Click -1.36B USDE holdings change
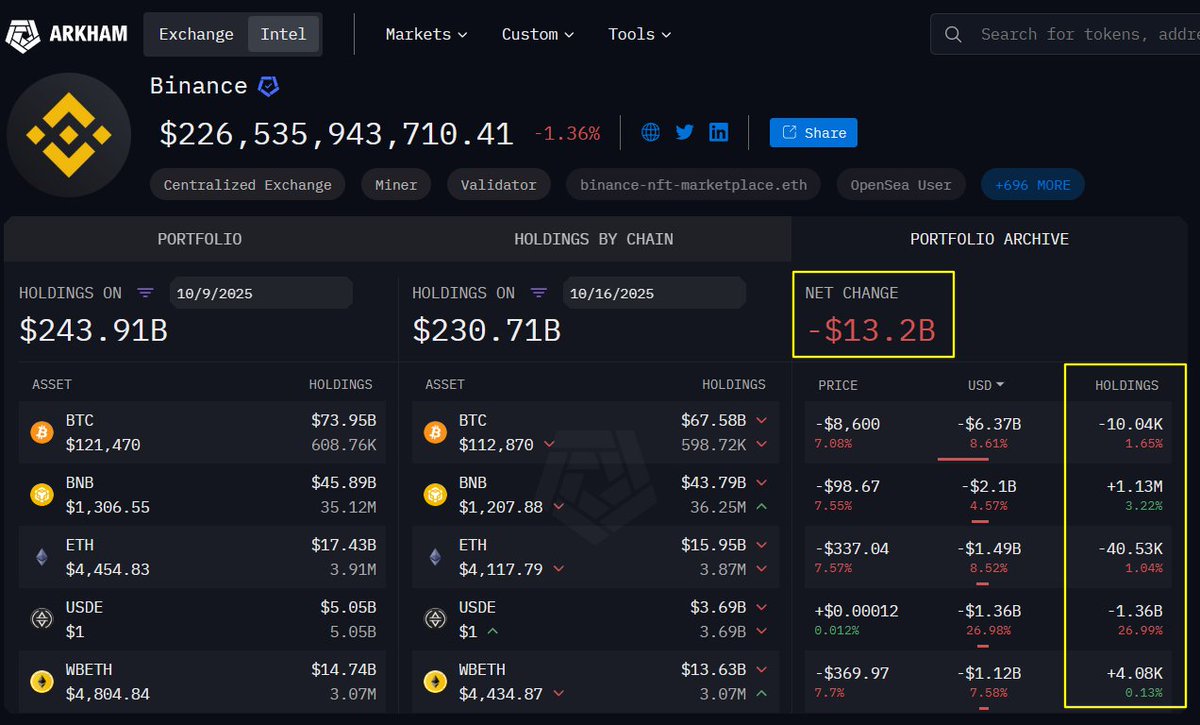The height and width of the screenshot is (725, 1200). [1133, 610]
